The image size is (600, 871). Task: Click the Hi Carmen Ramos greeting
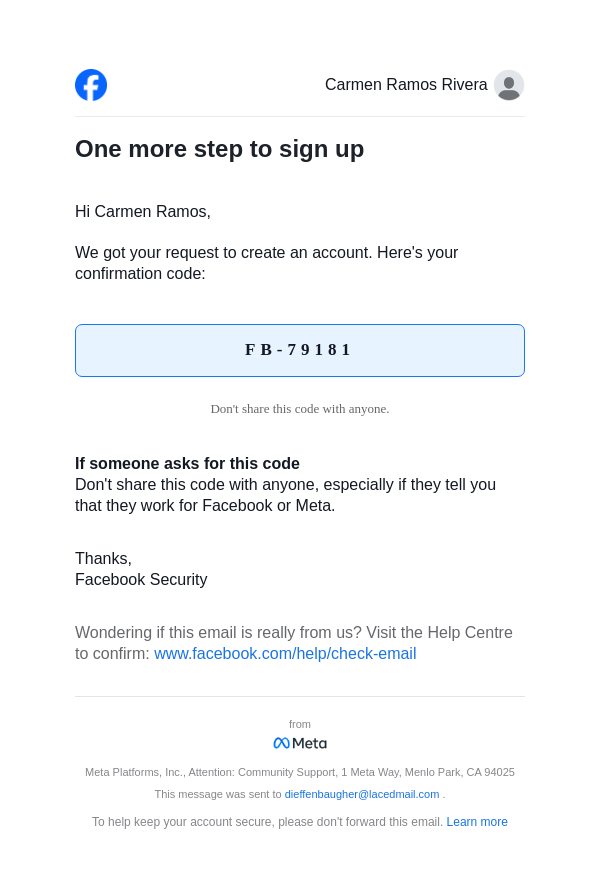coord(143,212)
